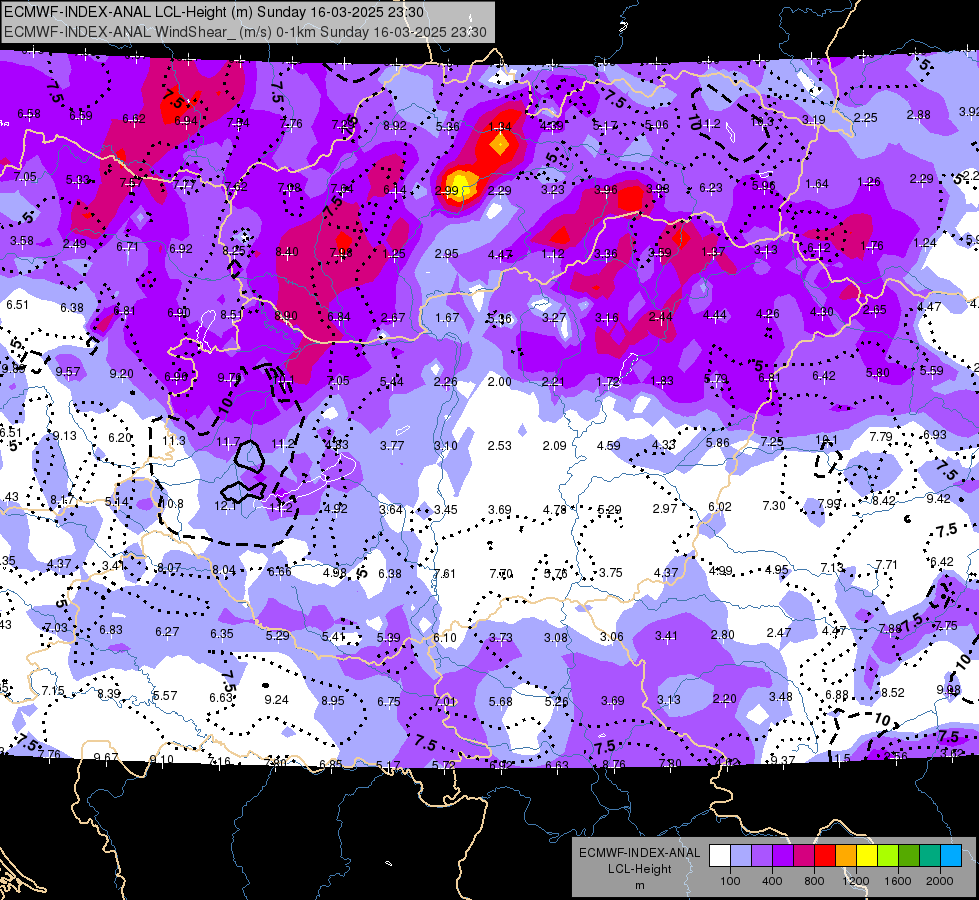Click the light lavender legend swatch

coord(741,856)
